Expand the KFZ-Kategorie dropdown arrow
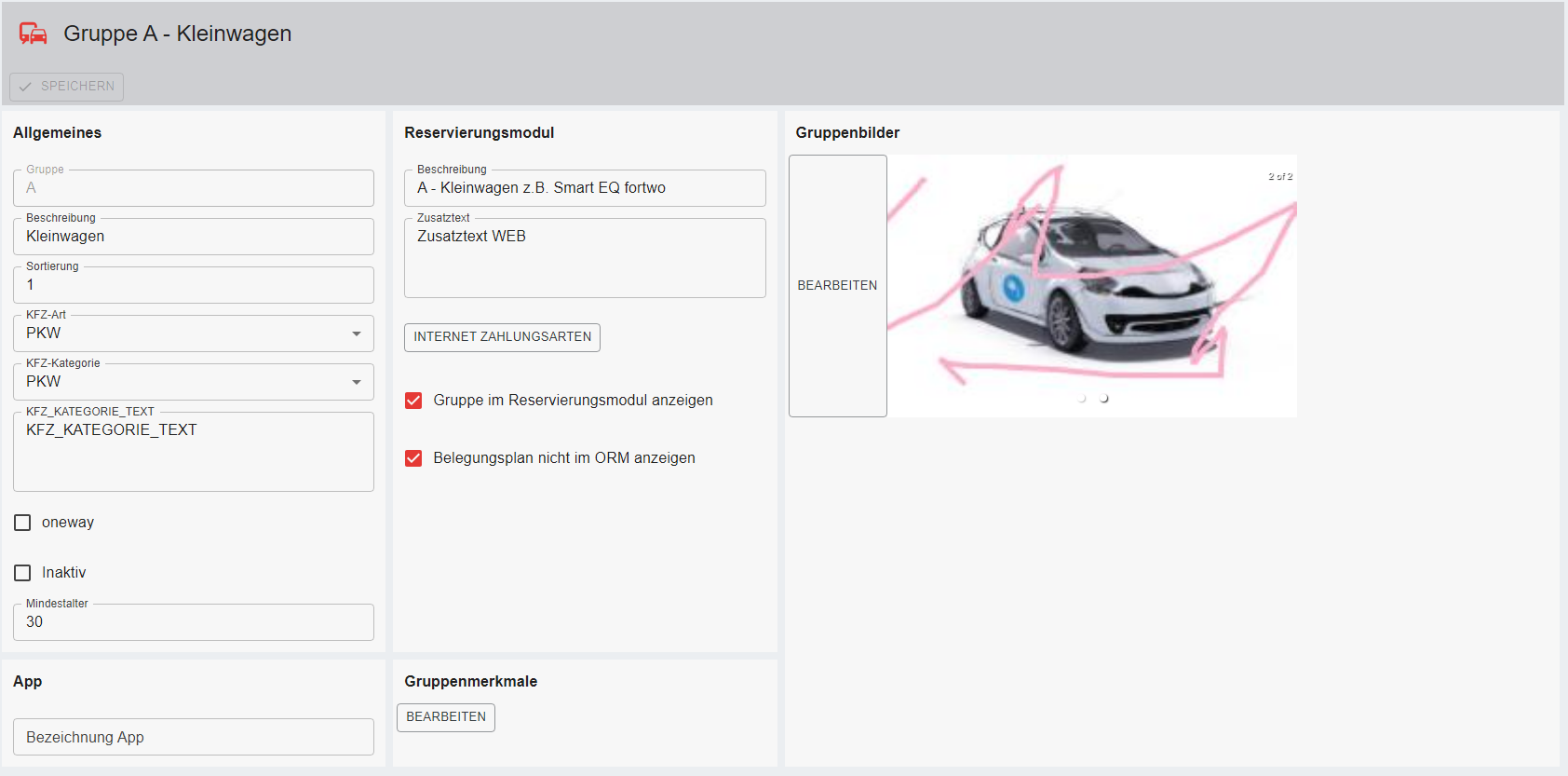This screenshot has width=1568, height=776. [x=356, y=382]
